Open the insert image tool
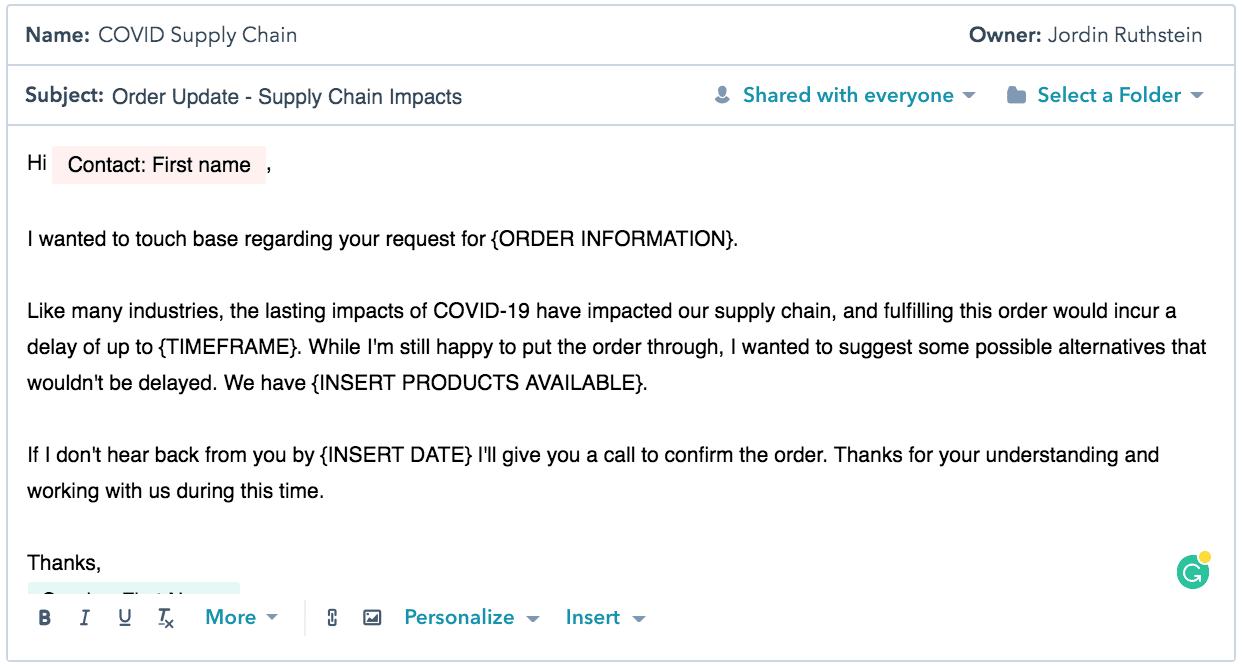The width and height of the screenshot is (1244, 670). pyautogui.click(x=372, y=617)
